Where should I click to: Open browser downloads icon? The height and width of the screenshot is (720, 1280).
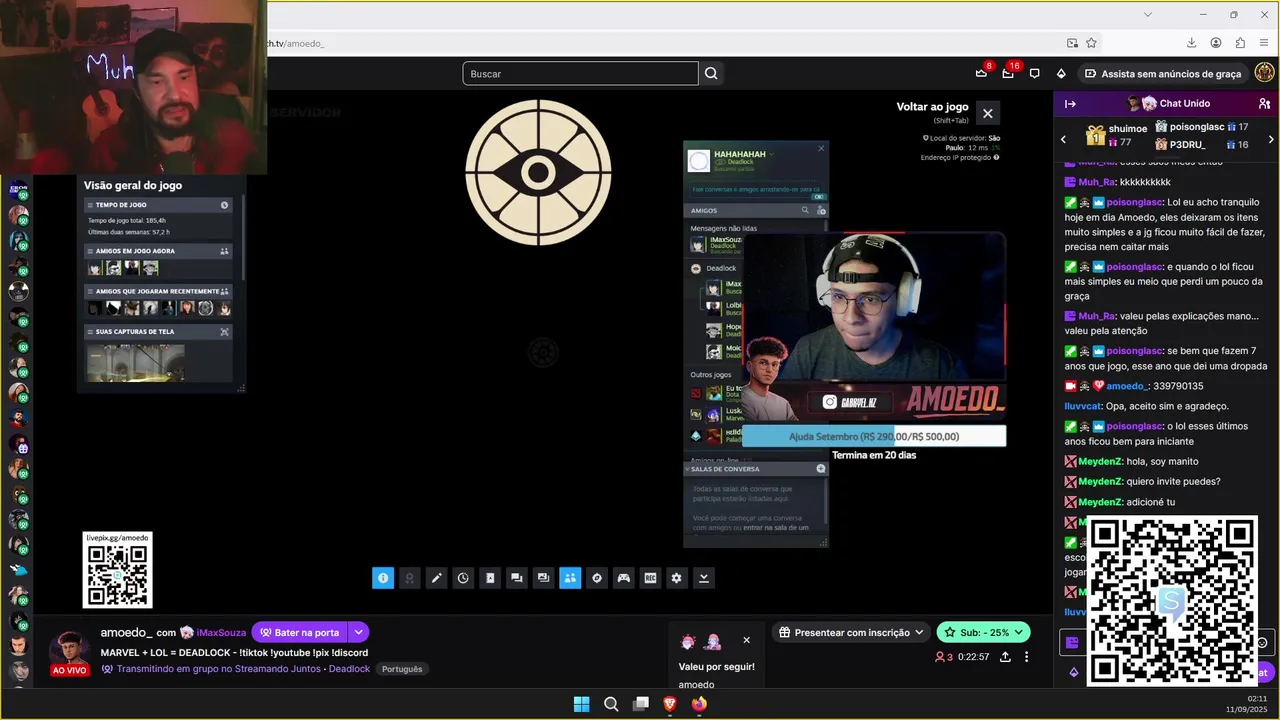[1191, 43]
